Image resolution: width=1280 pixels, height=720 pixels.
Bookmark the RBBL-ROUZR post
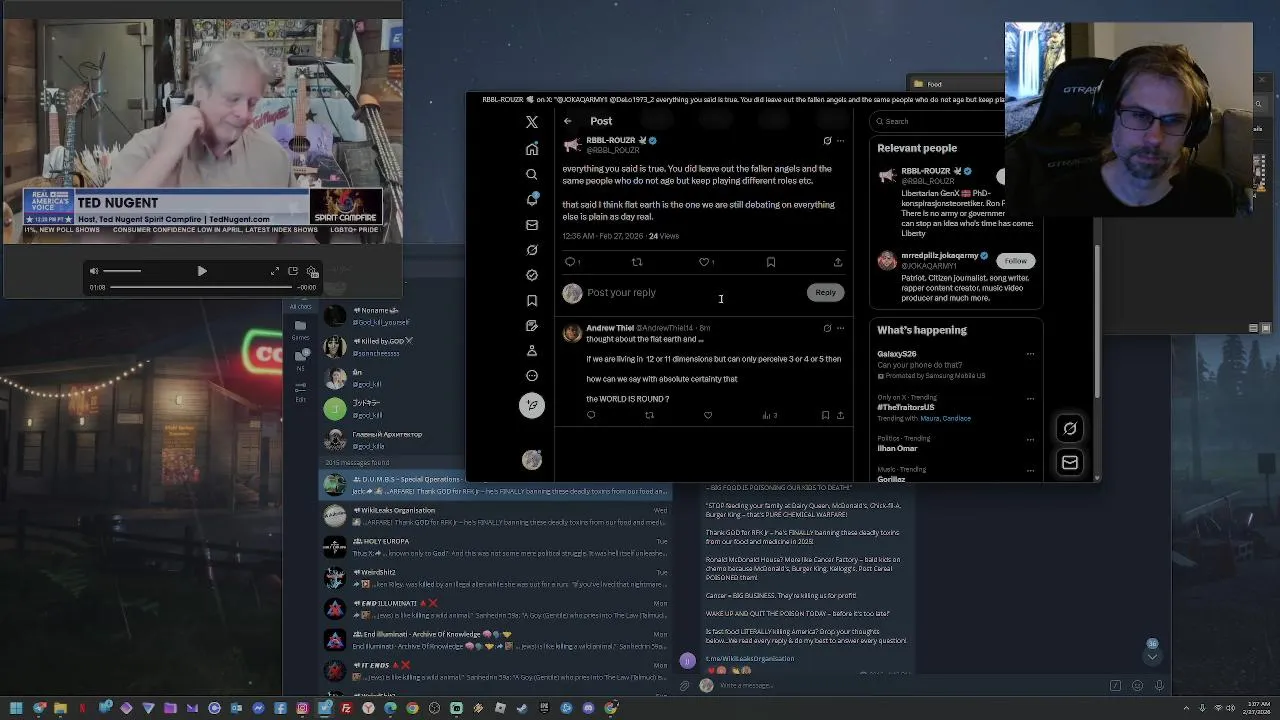tap(771, 262)
